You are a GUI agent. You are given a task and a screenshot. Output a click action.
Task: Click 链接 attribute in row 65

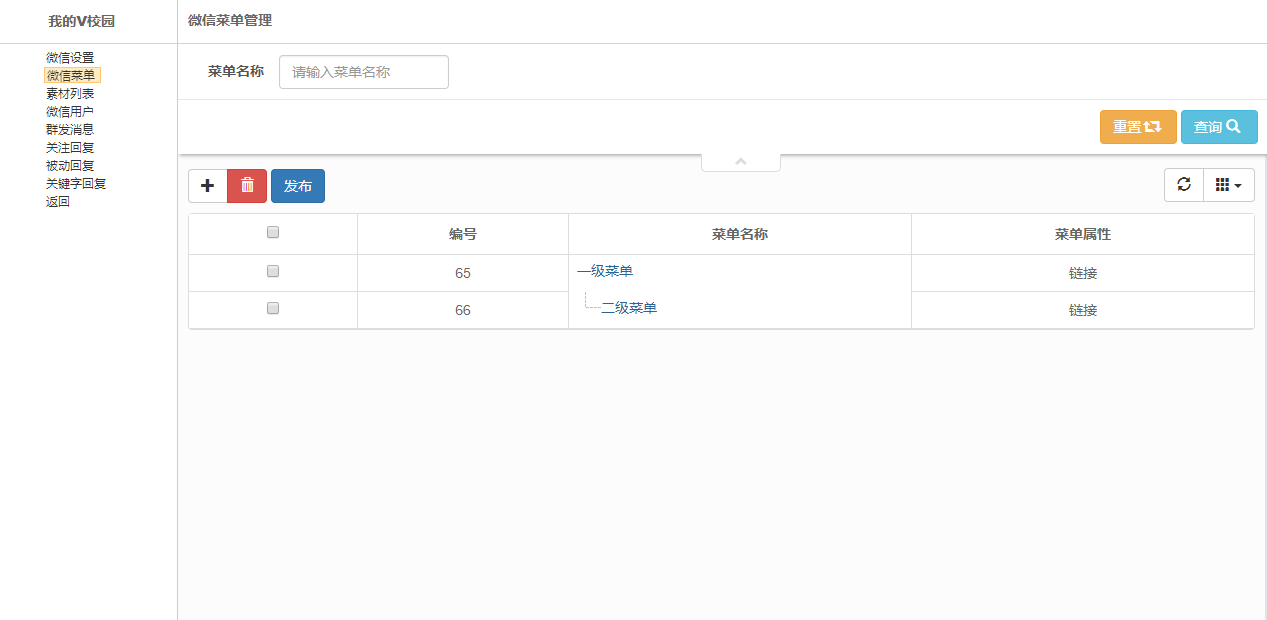point(1083,273)
